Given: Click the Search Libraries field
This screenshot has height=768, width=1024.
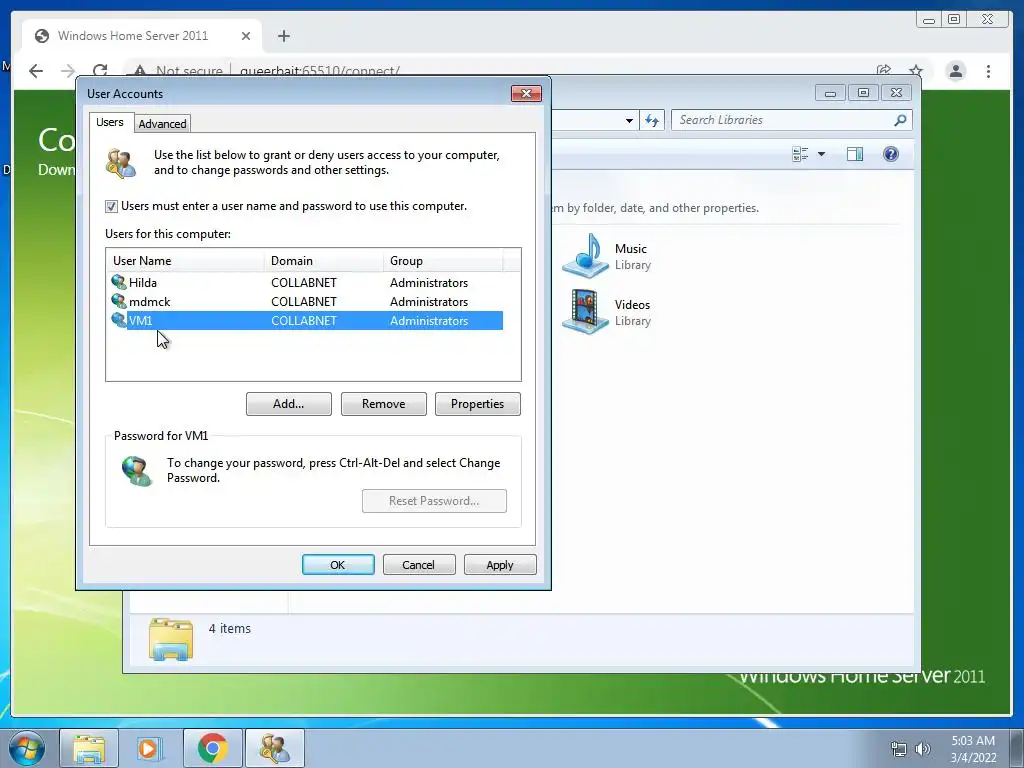Looking at the screenshot, I should click(x=784, y=120).
